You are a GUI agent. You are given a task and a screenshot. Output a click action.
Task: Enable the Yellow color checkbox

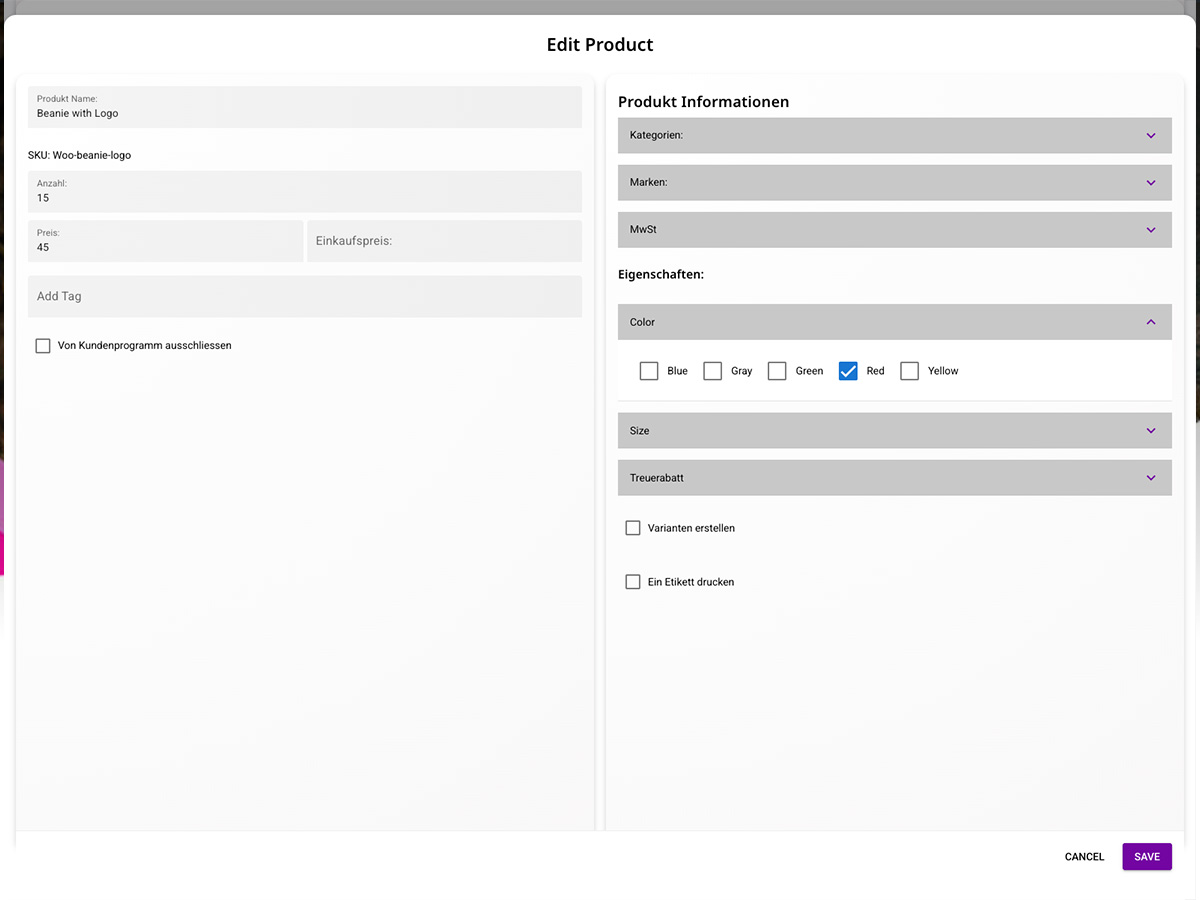pos(909,371)
